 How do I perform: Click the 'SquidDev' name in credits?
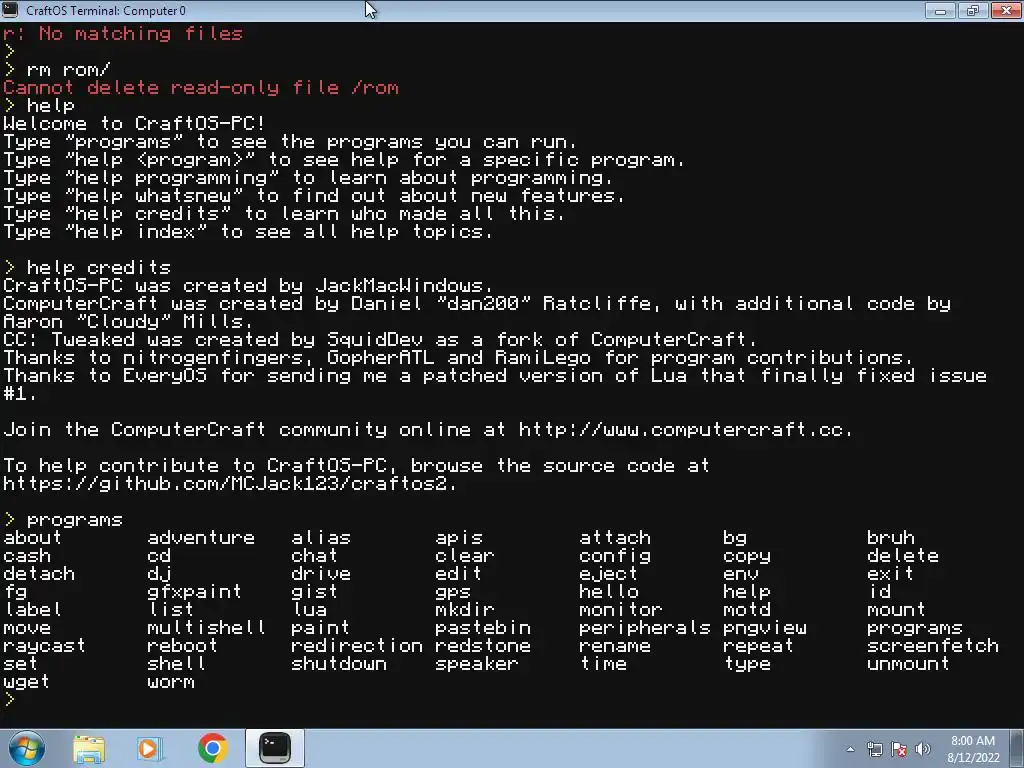pos(375,340)
